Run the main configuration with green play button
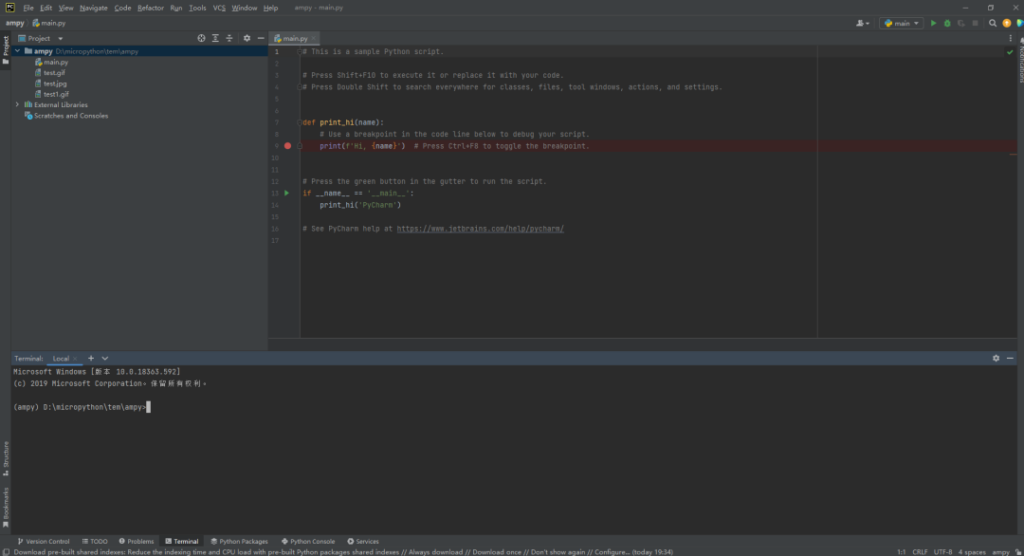Screen dimensions: 1024x556 934,23
